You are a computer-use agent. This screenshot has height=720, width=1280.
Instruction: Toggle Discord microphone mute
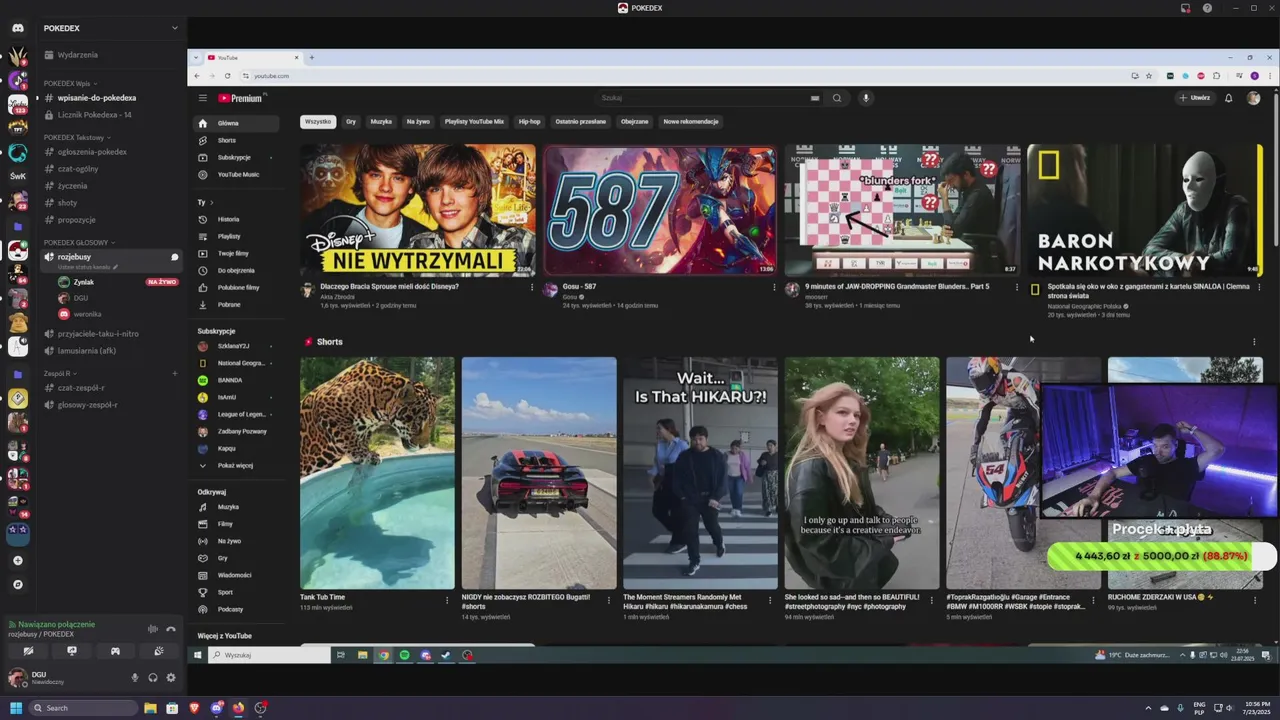(135, 677)
